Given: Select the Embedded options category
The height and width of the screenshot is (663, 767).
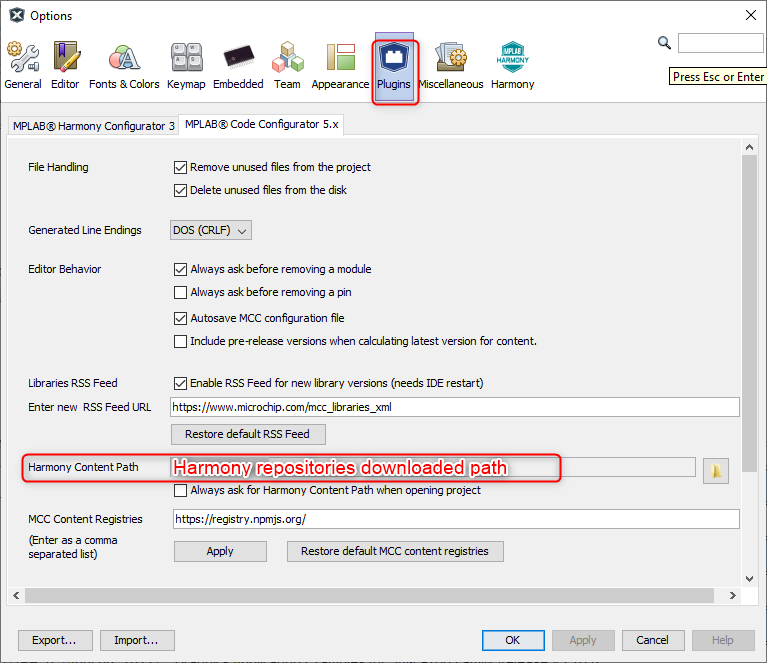Looking at the screenshot, I should coord(238,66).
